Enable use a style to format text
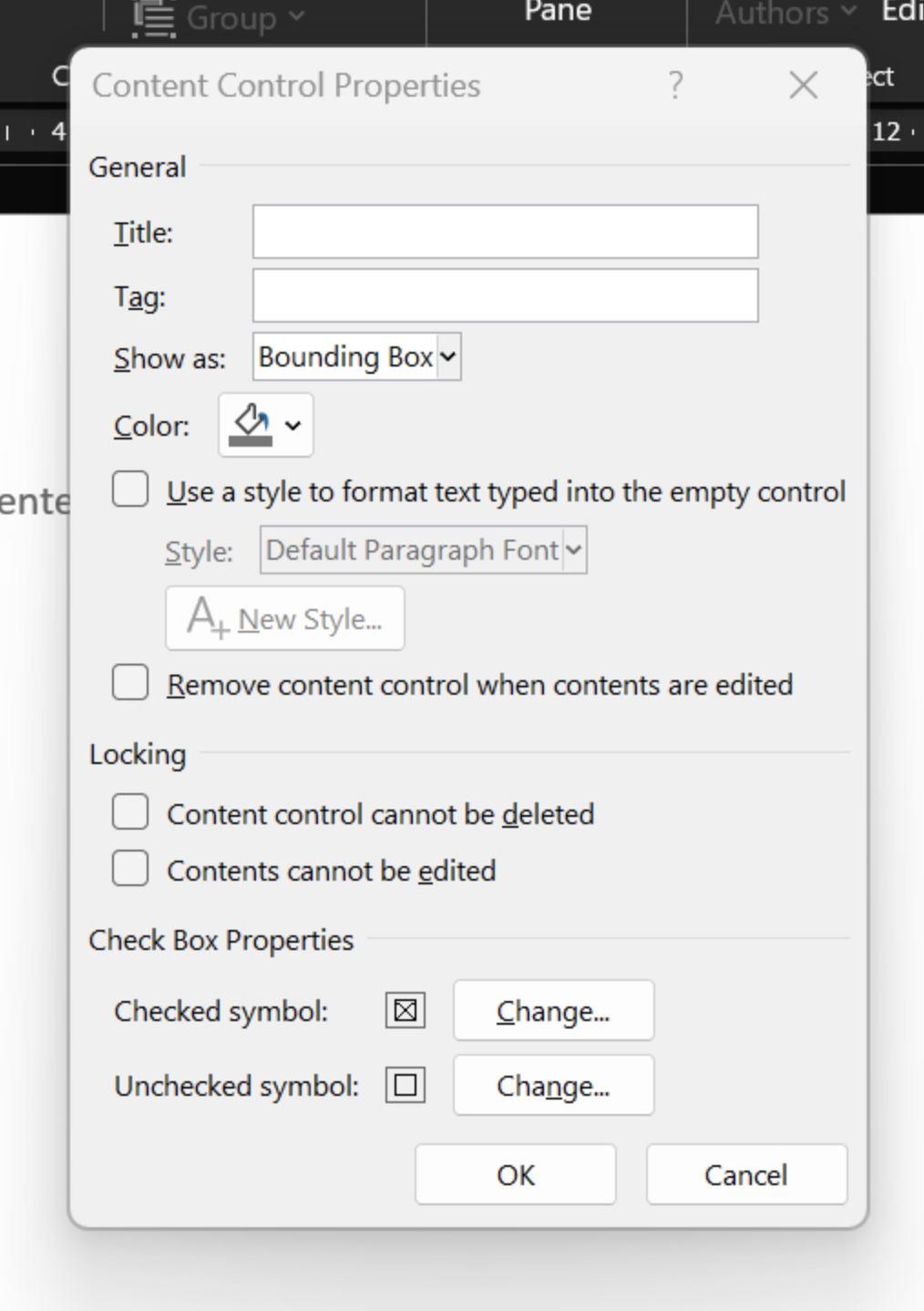This screenshot has height=1311, width=924. pyautogui.click(x=130, y=490)
